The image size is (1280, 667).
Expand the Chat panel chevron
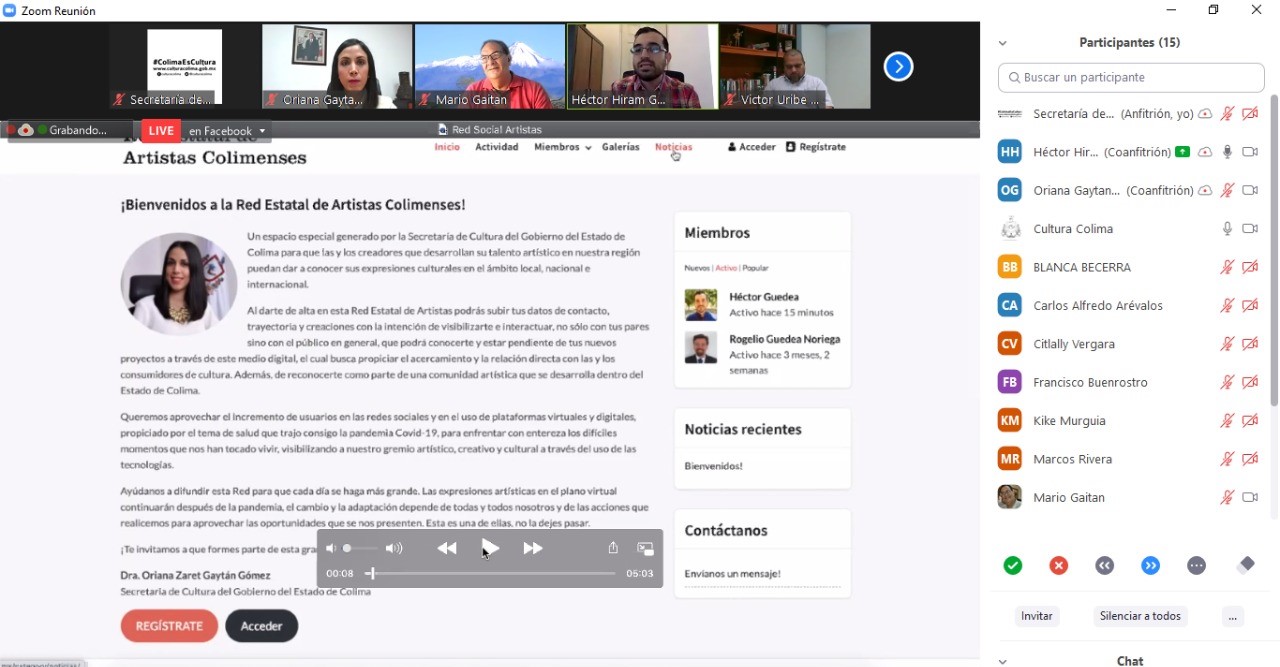coord(1002,661)
